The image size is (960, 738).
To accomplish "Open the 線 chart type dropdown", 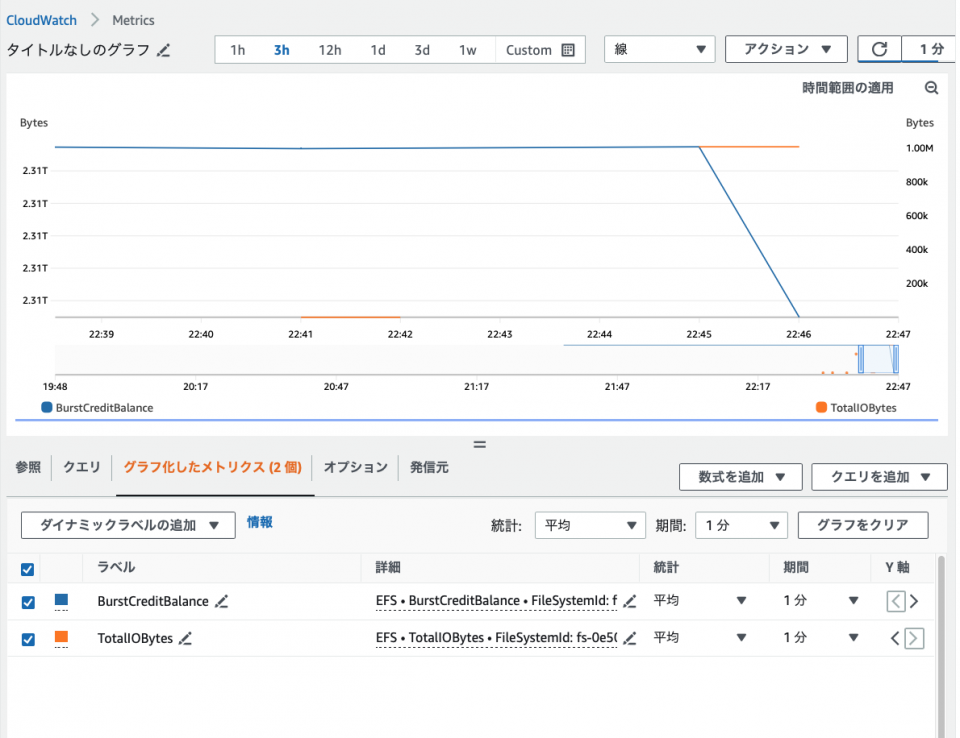I will (x=659, y=48).
